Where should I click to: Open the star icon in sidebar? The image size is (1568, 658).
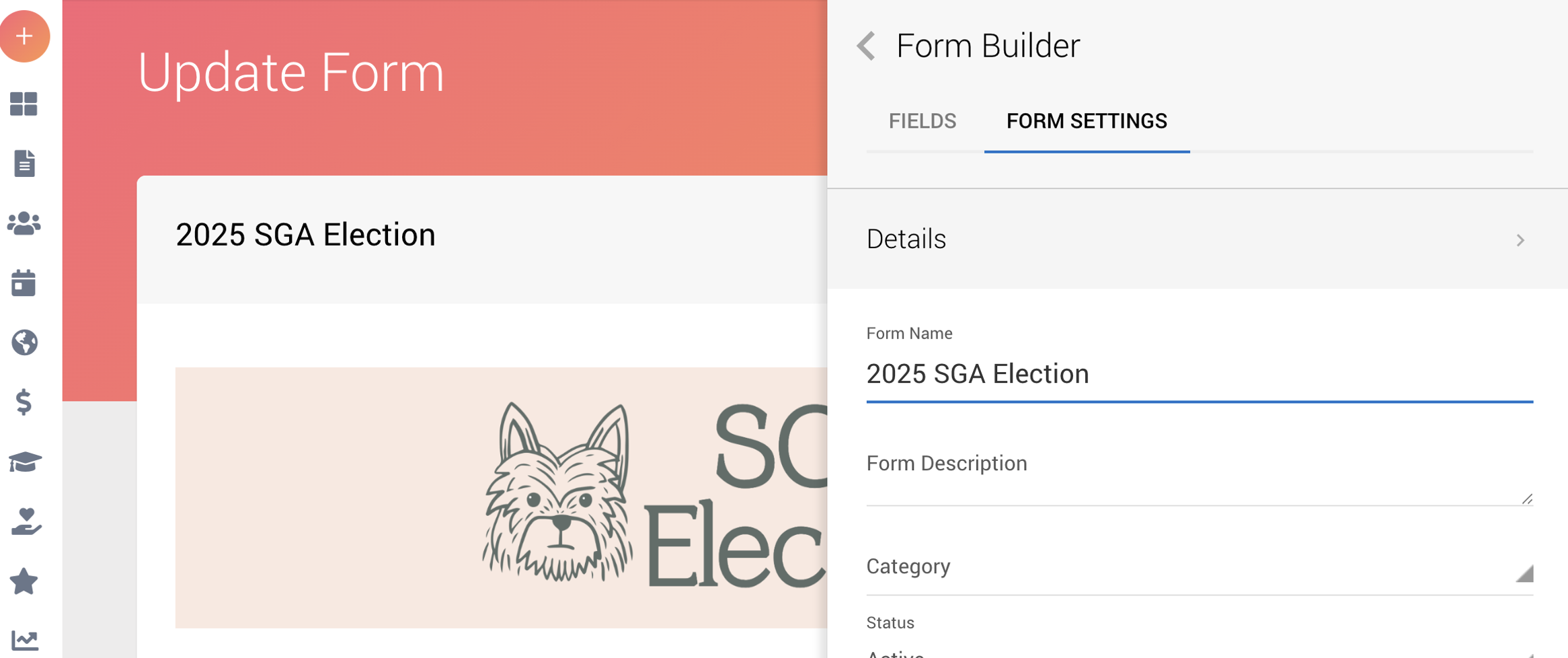24,581
